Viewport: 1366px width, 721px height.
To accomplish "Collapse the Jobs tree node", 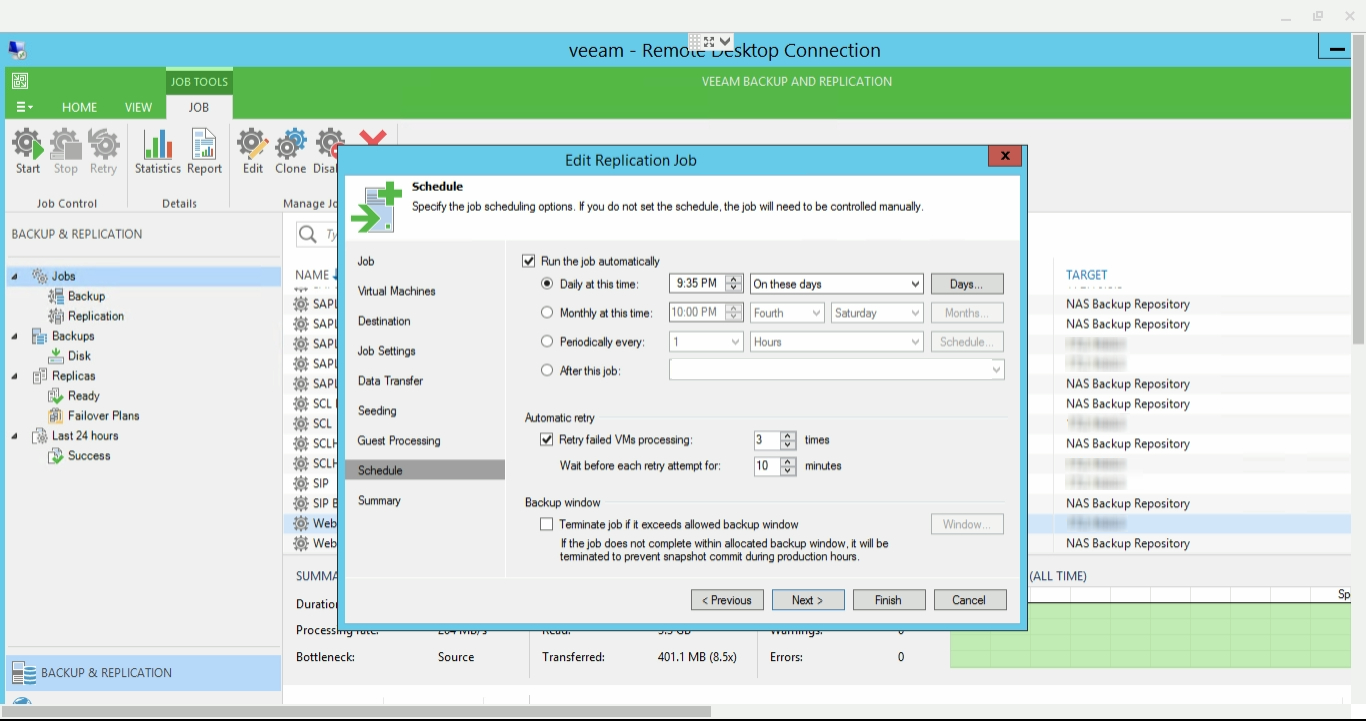I will point(15,277).
